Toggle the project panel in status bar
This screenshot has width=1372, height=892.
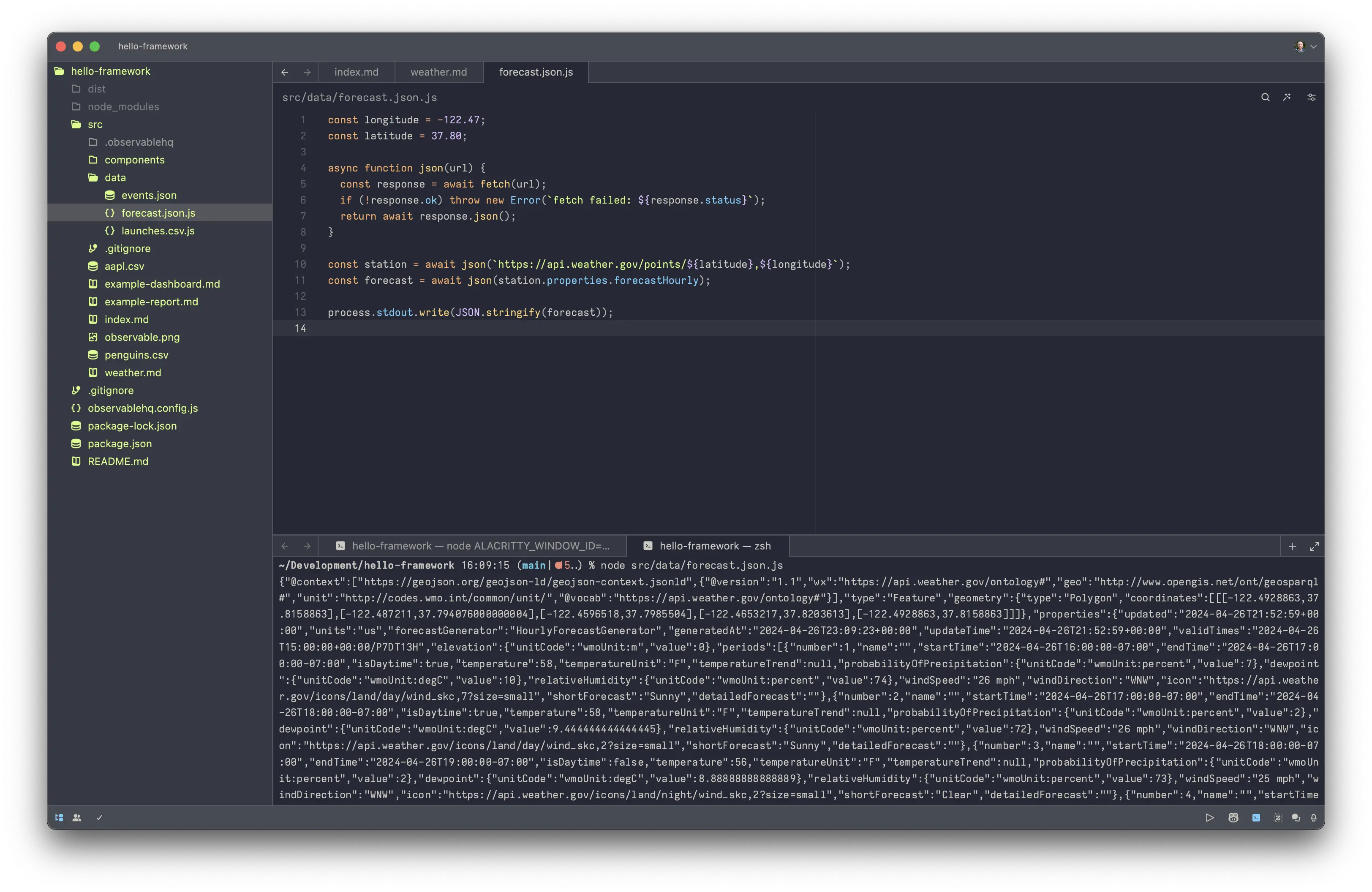59,818
